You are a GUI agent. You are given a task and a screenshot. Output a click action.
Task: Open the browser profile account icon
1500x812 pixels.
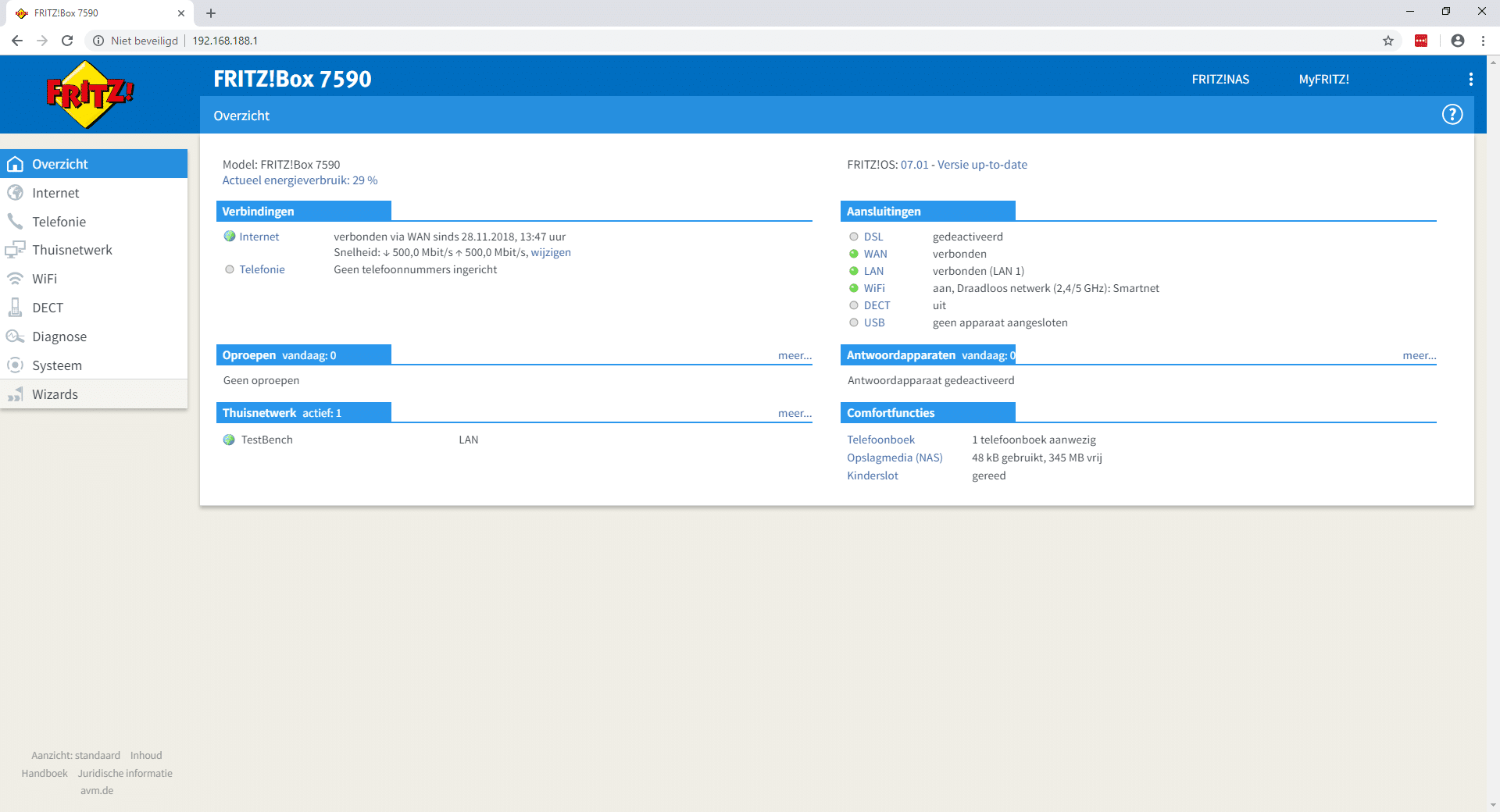(x=1458, y=41)
